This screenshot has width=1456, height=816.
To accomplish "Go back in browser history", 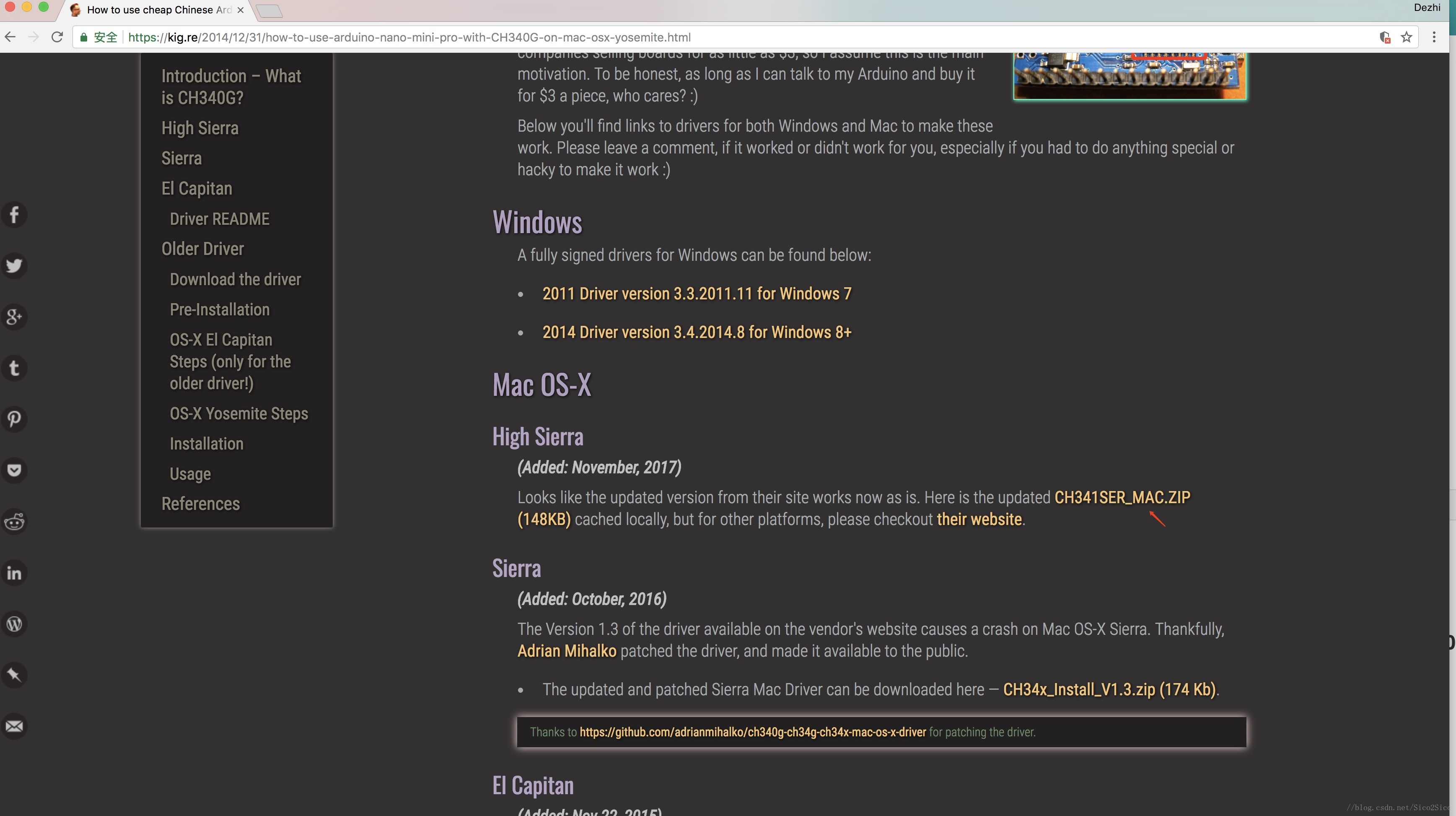I will pyautogui.click(x=10, y=37).
